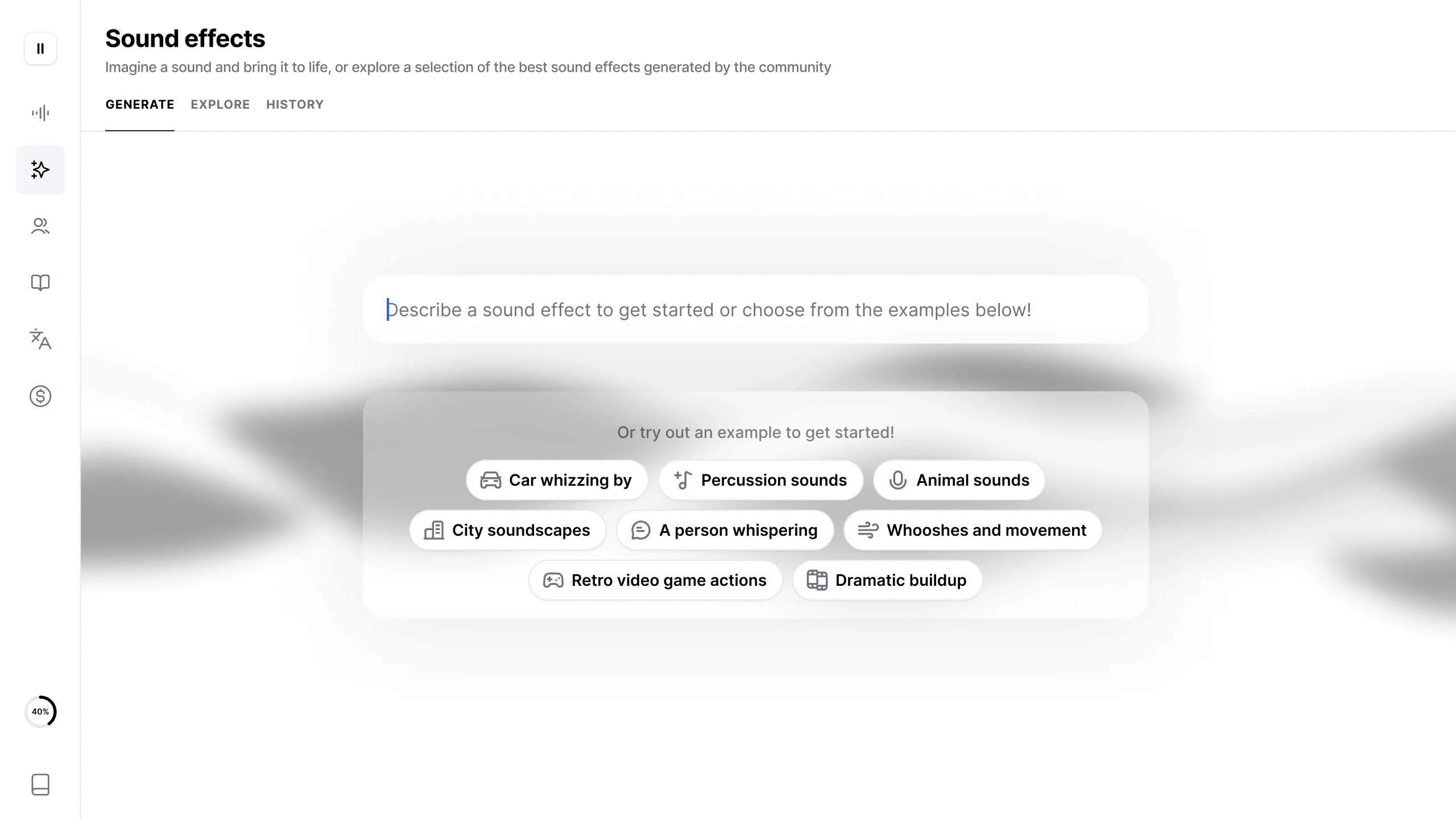Open the History tab
The image size is (1456, 819).
coord(295,105)
